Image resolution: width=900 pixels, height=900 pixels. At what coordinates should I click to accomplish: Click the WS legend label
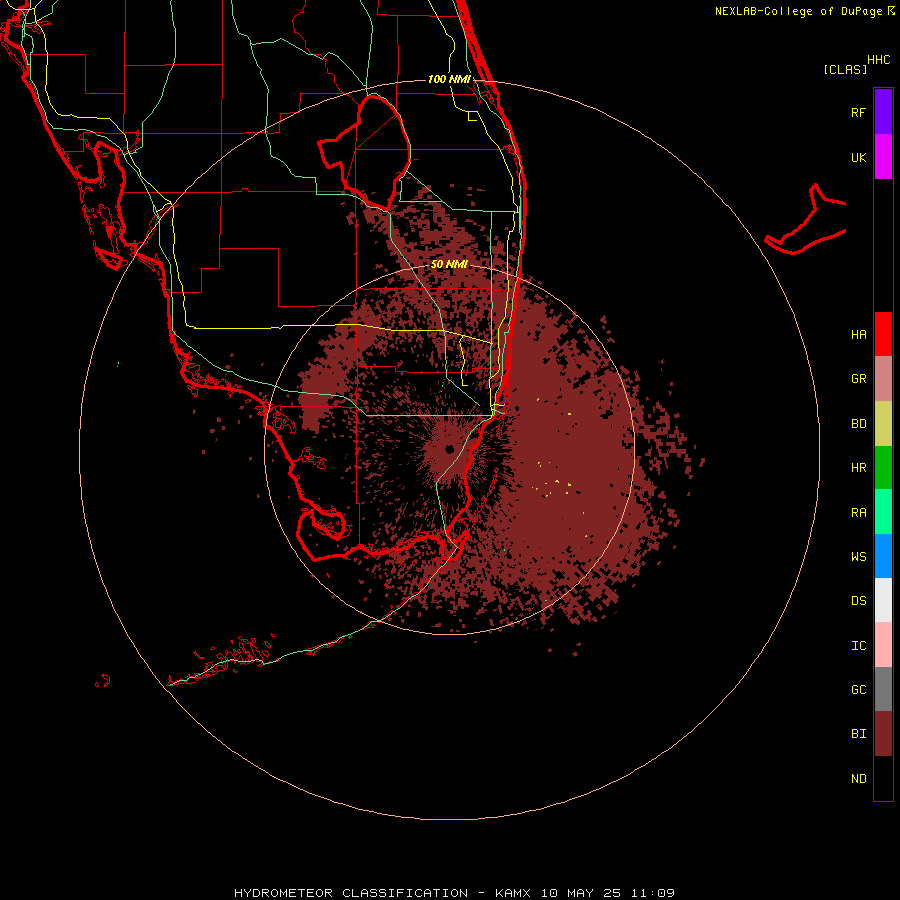858,557
